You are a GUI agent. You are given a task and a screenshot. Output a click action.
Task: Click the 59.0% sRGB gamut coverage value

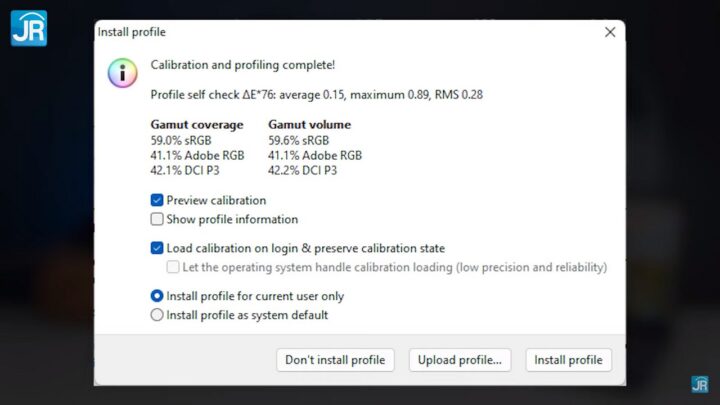click(x=181, y=141)
